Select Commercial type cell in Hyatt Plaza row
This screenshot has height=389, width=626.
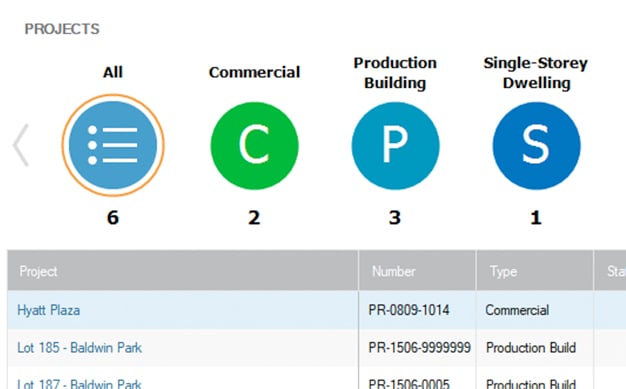tap(535, 310)
